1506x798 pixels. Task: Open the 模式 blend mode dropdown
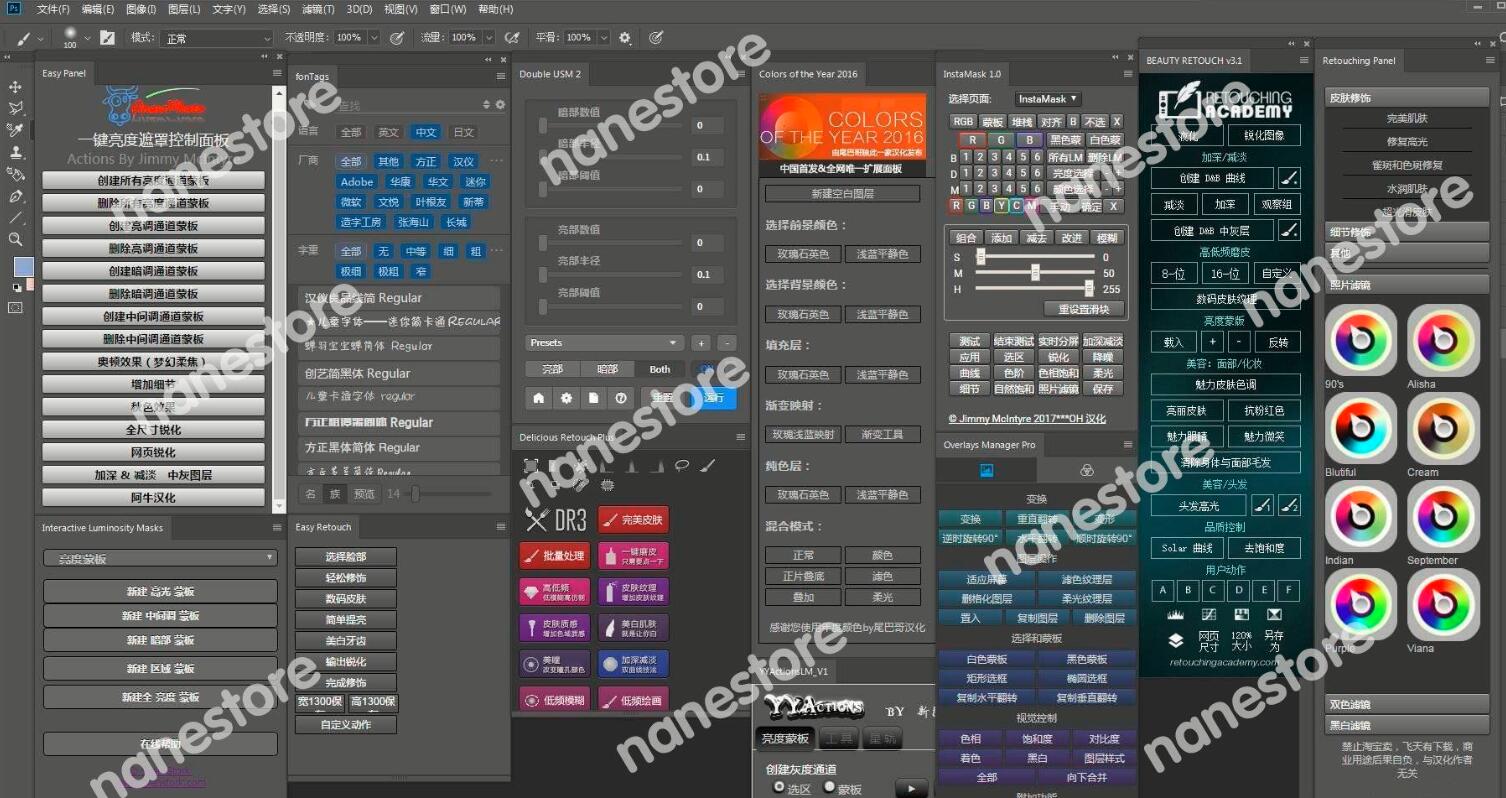coord(217,38)
